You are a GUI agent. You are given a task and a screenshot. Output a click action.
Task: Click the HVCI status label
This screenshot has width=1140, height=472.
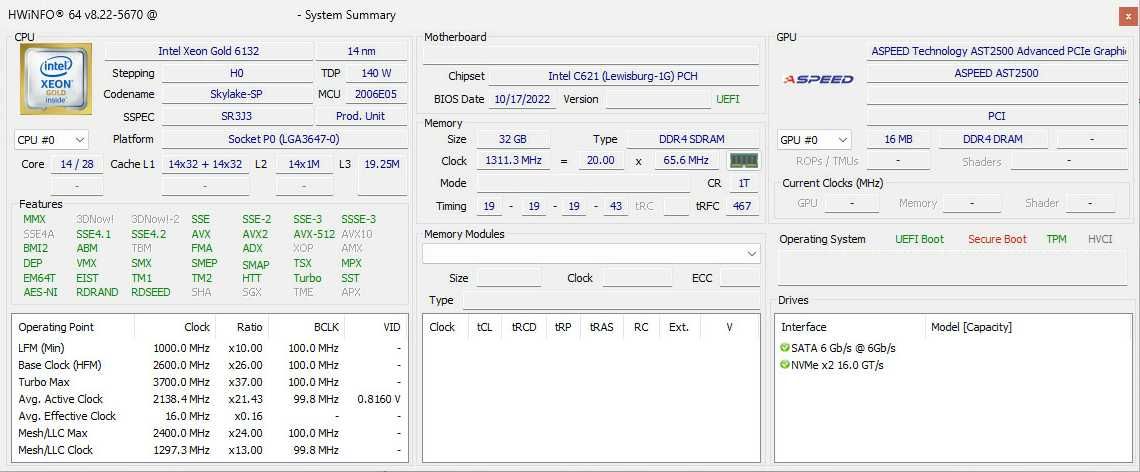(1100, 239)
